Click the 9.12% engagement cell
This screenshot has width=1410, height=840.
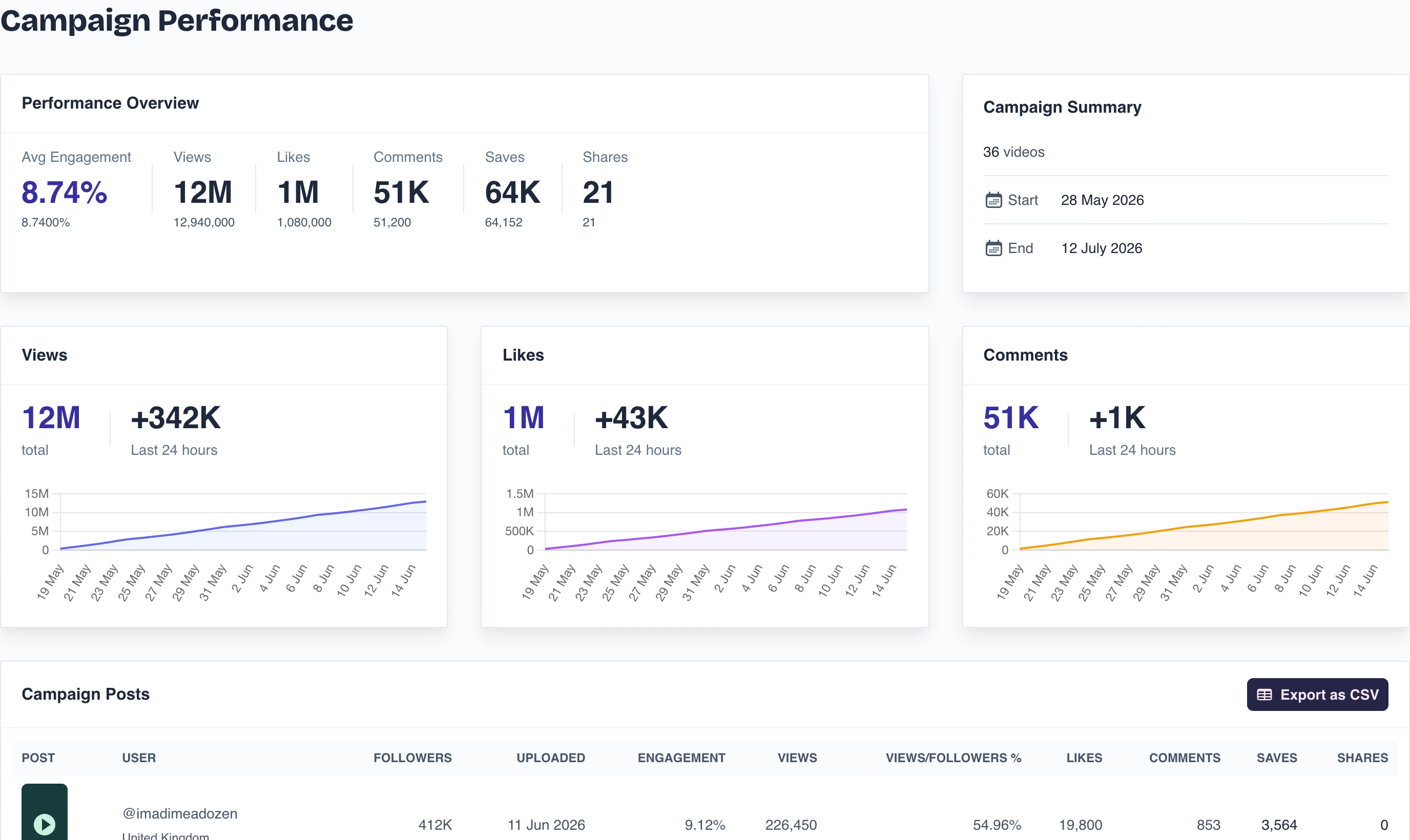click(x=704, y=825)
